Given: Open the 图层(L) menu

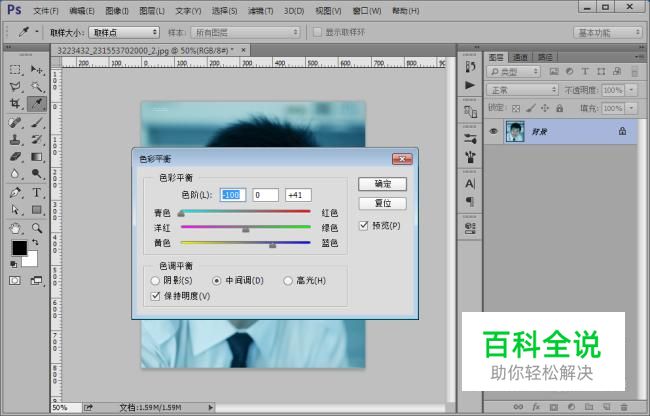Looking at the screenshot, I should pos(152,11).
